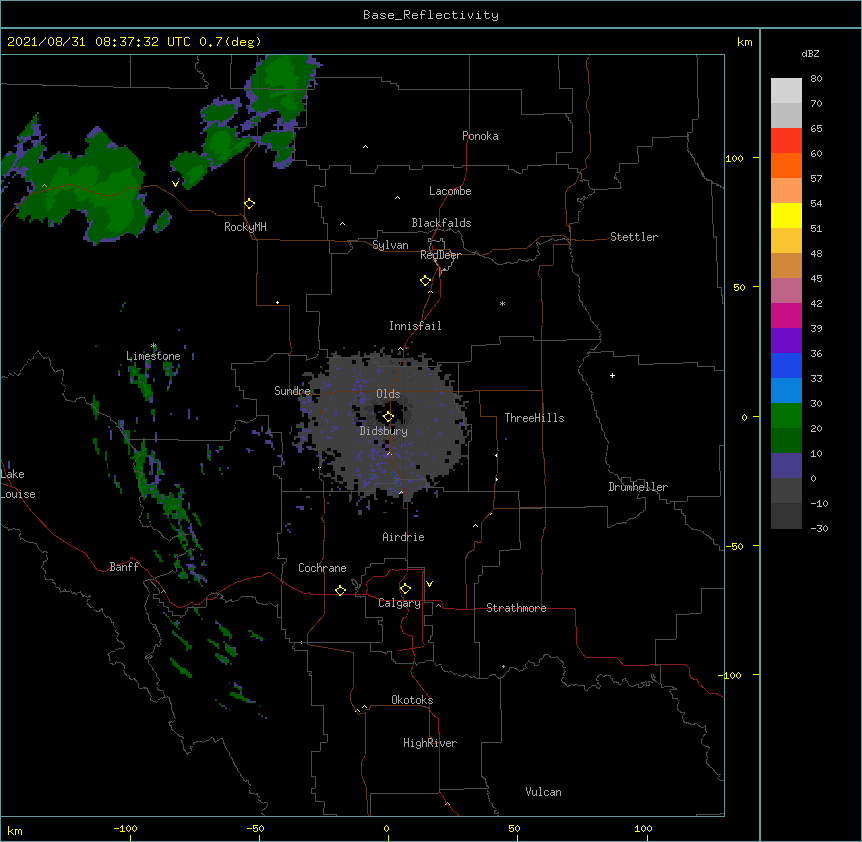Click the Drumheller label

point(638,487)
